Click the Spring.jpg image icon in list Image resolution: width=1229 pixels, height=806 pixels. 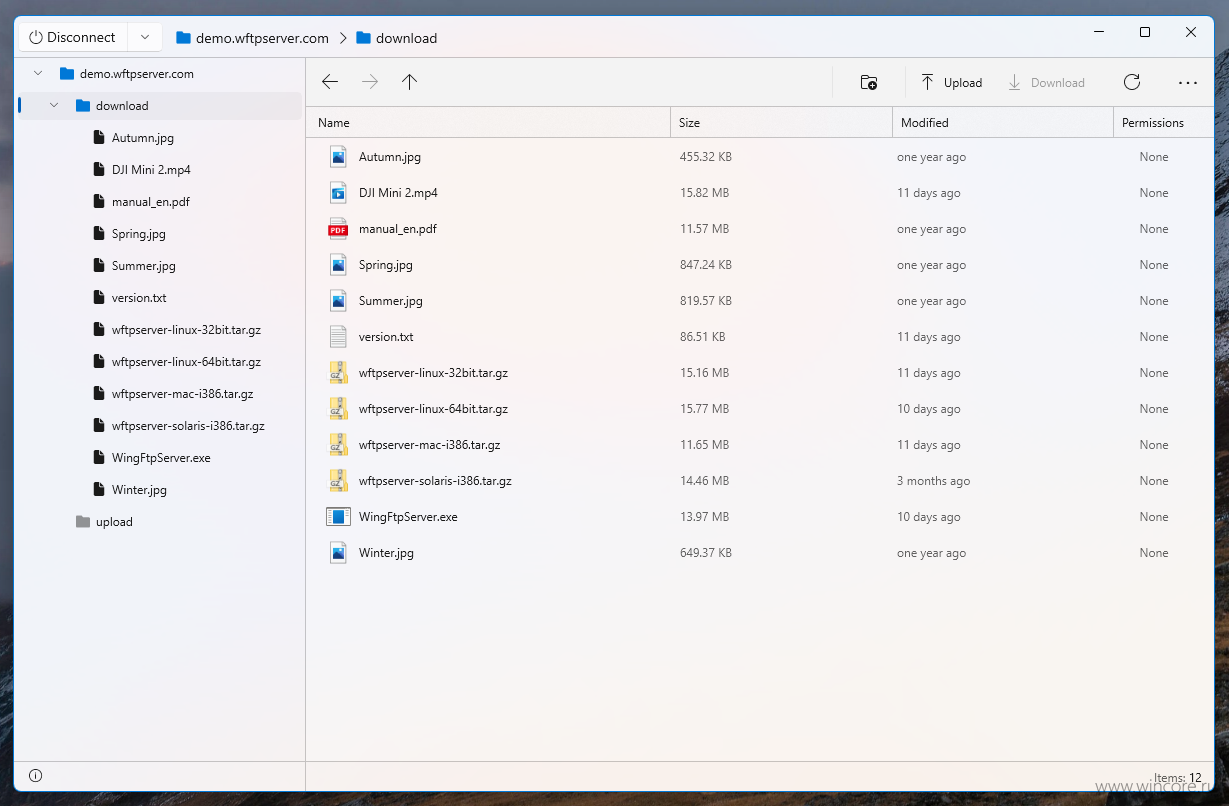pos(338,265)
